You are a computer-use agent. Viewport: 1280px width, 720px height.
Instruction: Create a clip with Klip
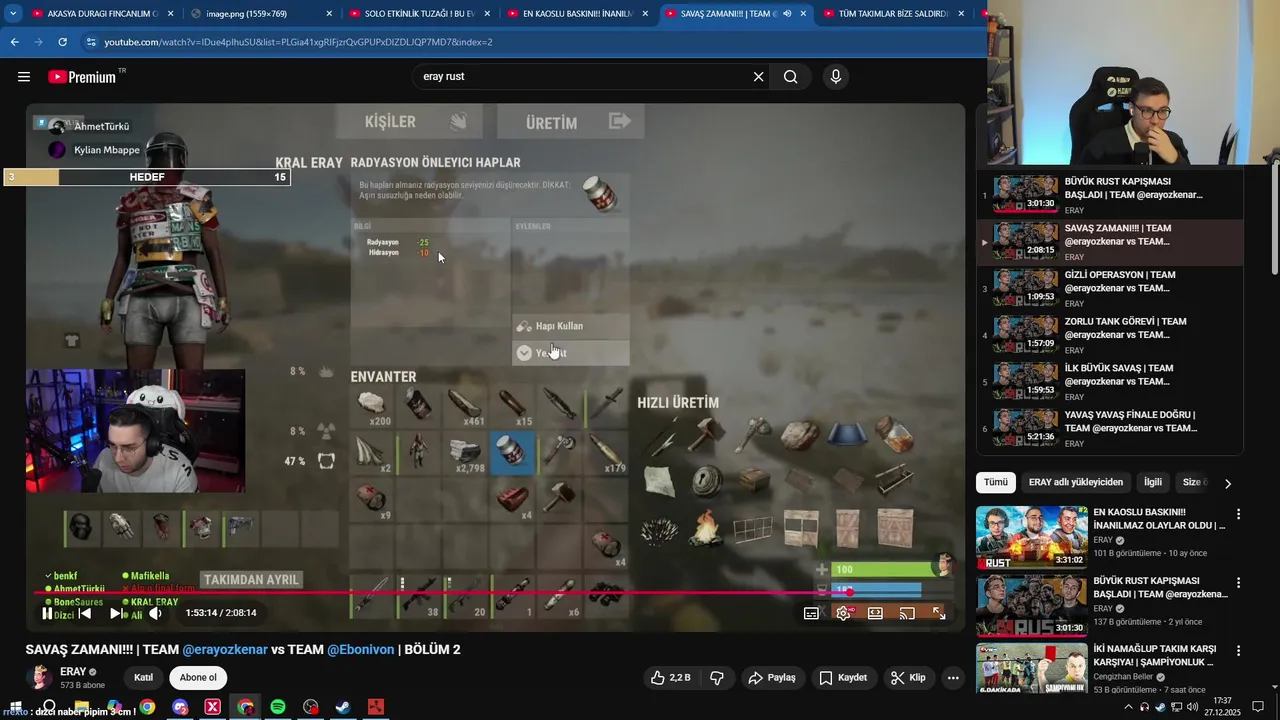[909, 677]
